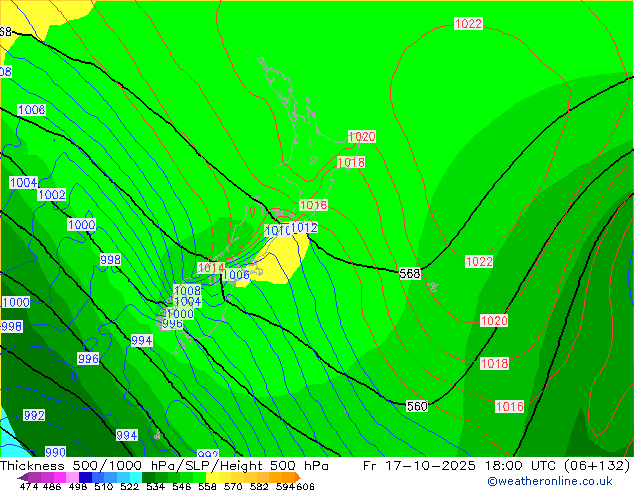Click the 582 legend value
634x490 pixels.
click(x=259, y=486)
